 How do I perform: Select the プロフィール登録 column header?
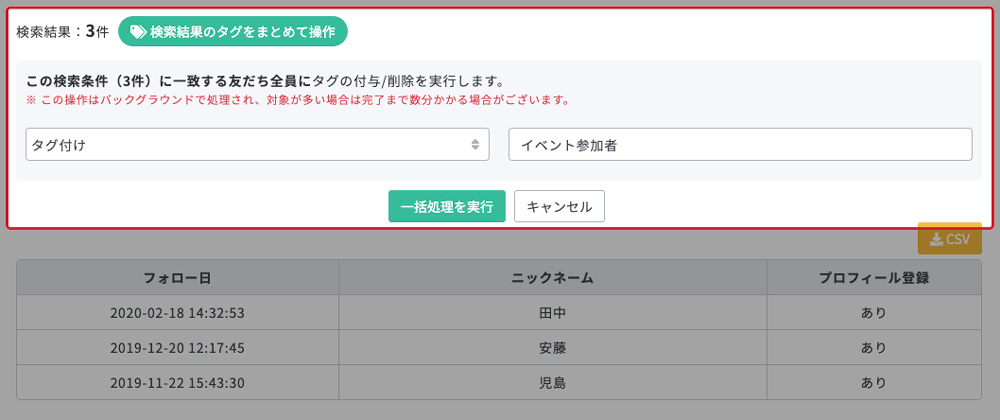coord(874,277)
